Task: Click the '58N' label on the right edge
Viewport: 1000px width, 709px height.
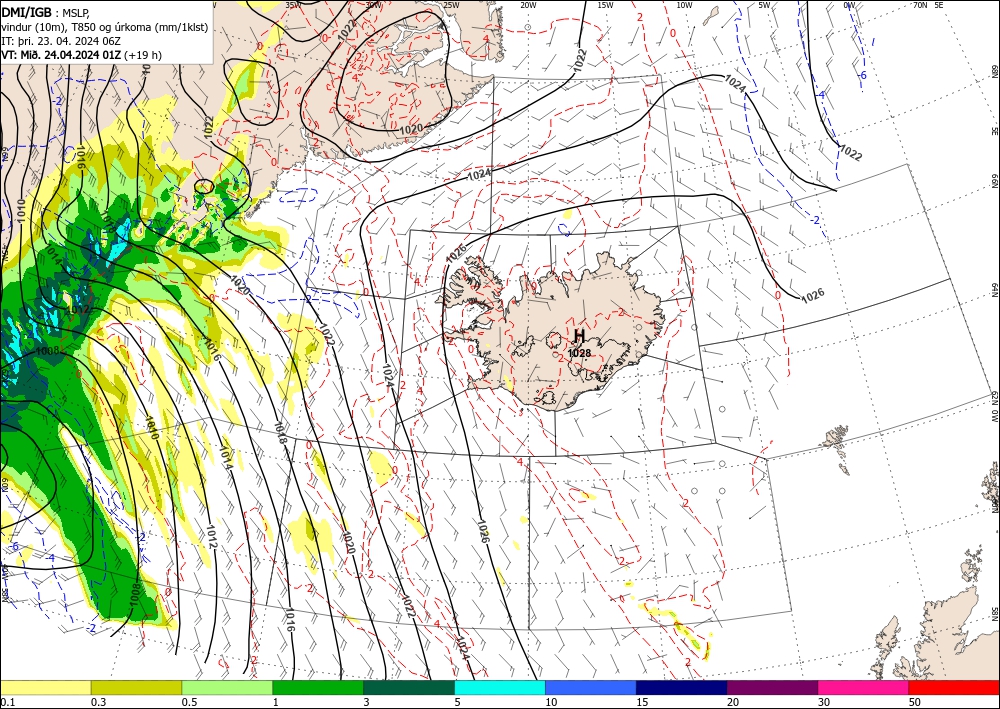Action: [x=994, y=614]
